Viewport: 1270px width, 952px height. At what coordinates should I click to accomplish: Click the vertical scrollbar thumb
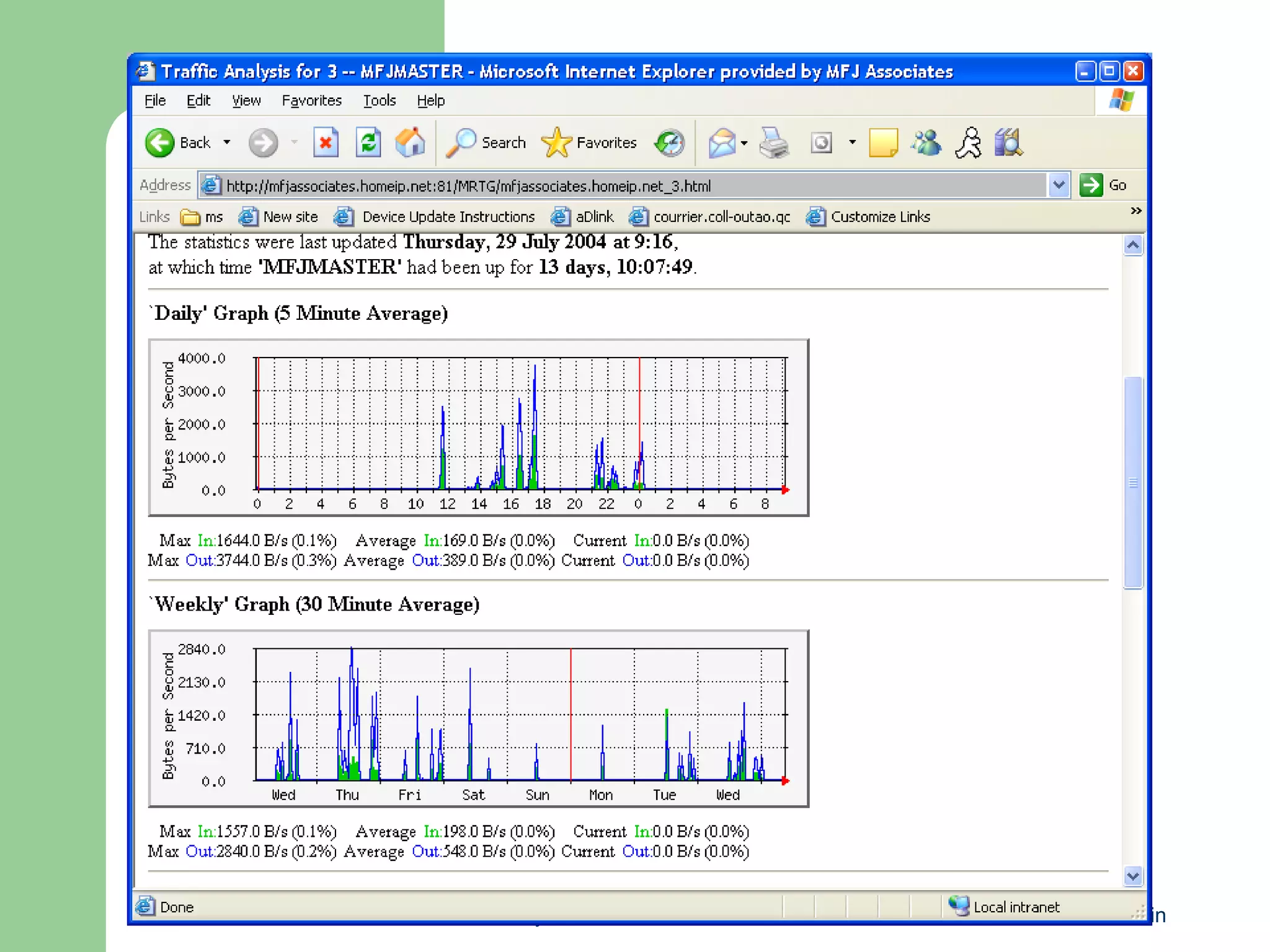click(1133, 482)
